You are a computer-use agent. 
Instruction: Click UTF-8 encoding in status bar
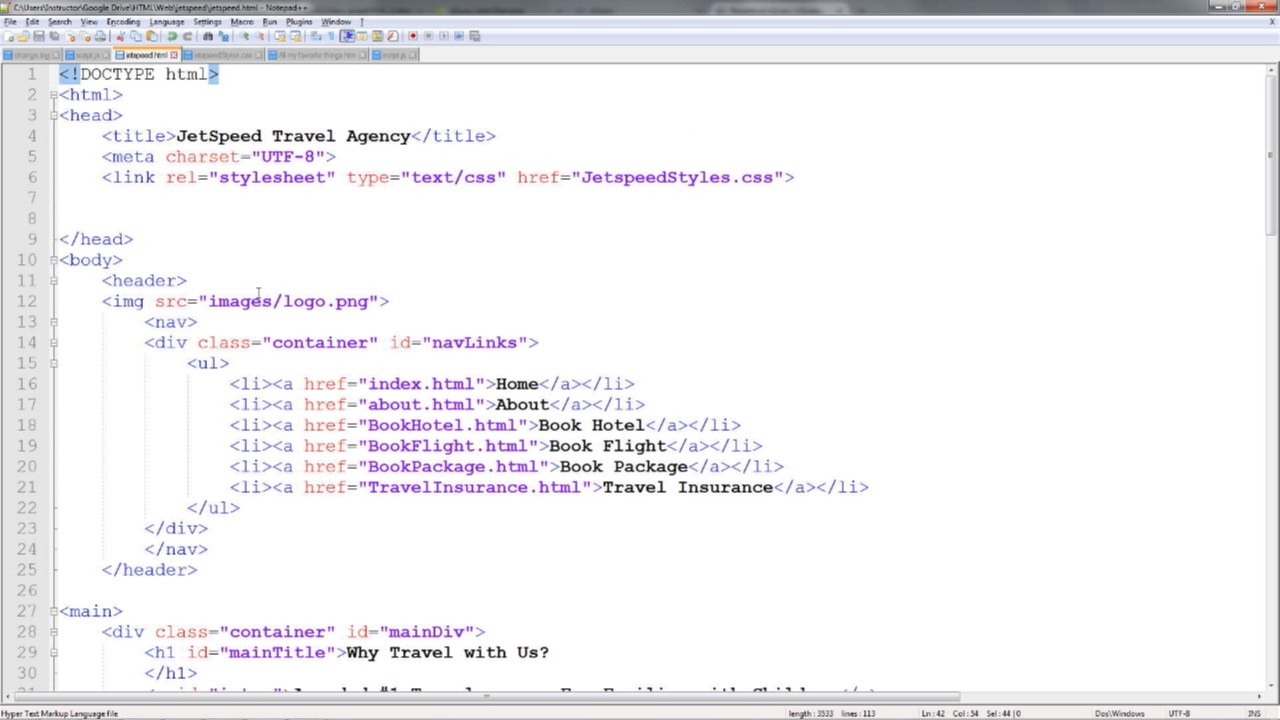[x=1179, y=713]
